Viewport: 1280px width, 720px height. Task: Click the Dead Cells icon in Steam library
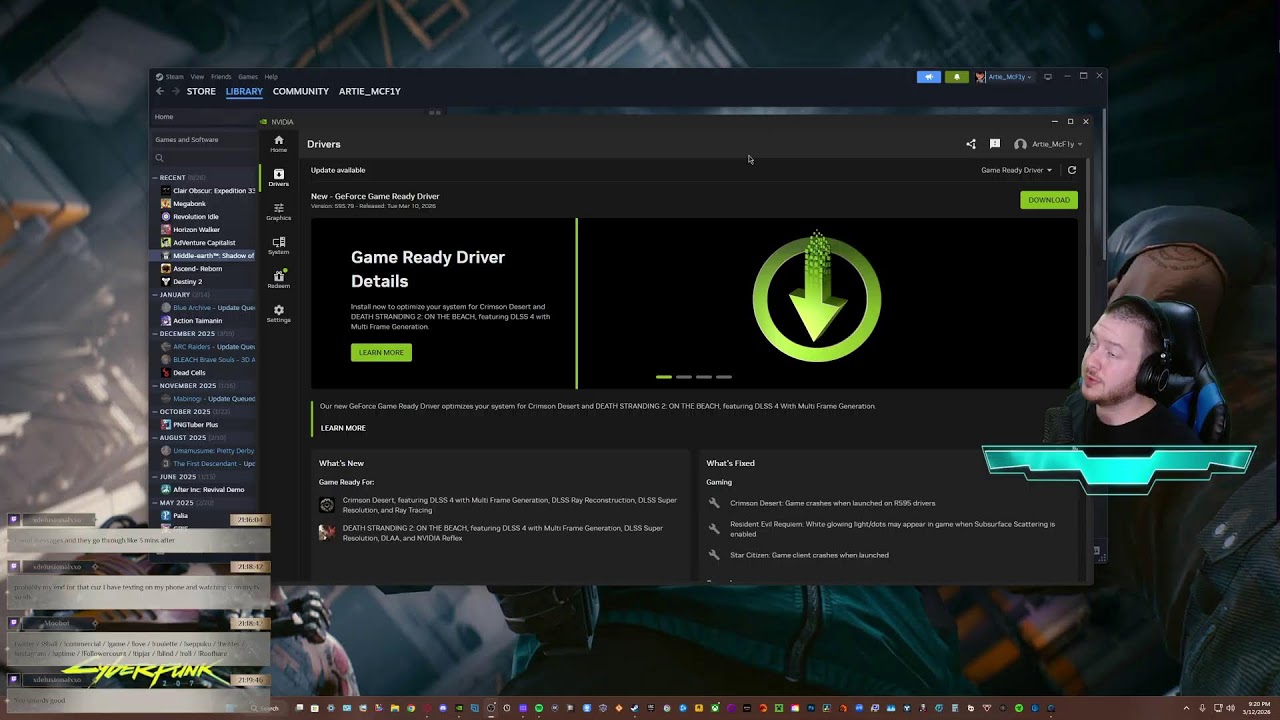166,373
